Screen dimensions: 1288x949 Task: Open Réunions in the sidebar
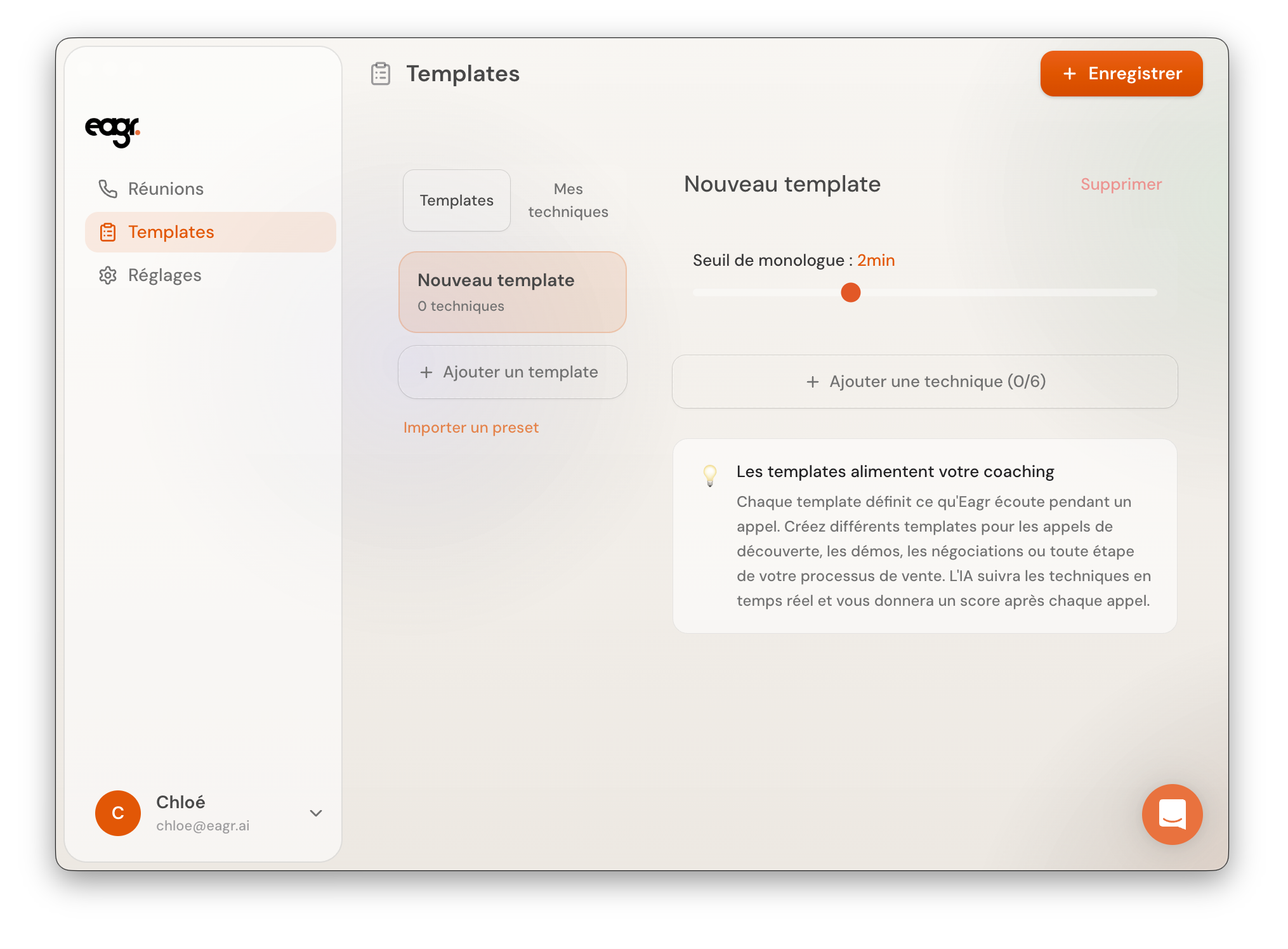coord(166,189)
